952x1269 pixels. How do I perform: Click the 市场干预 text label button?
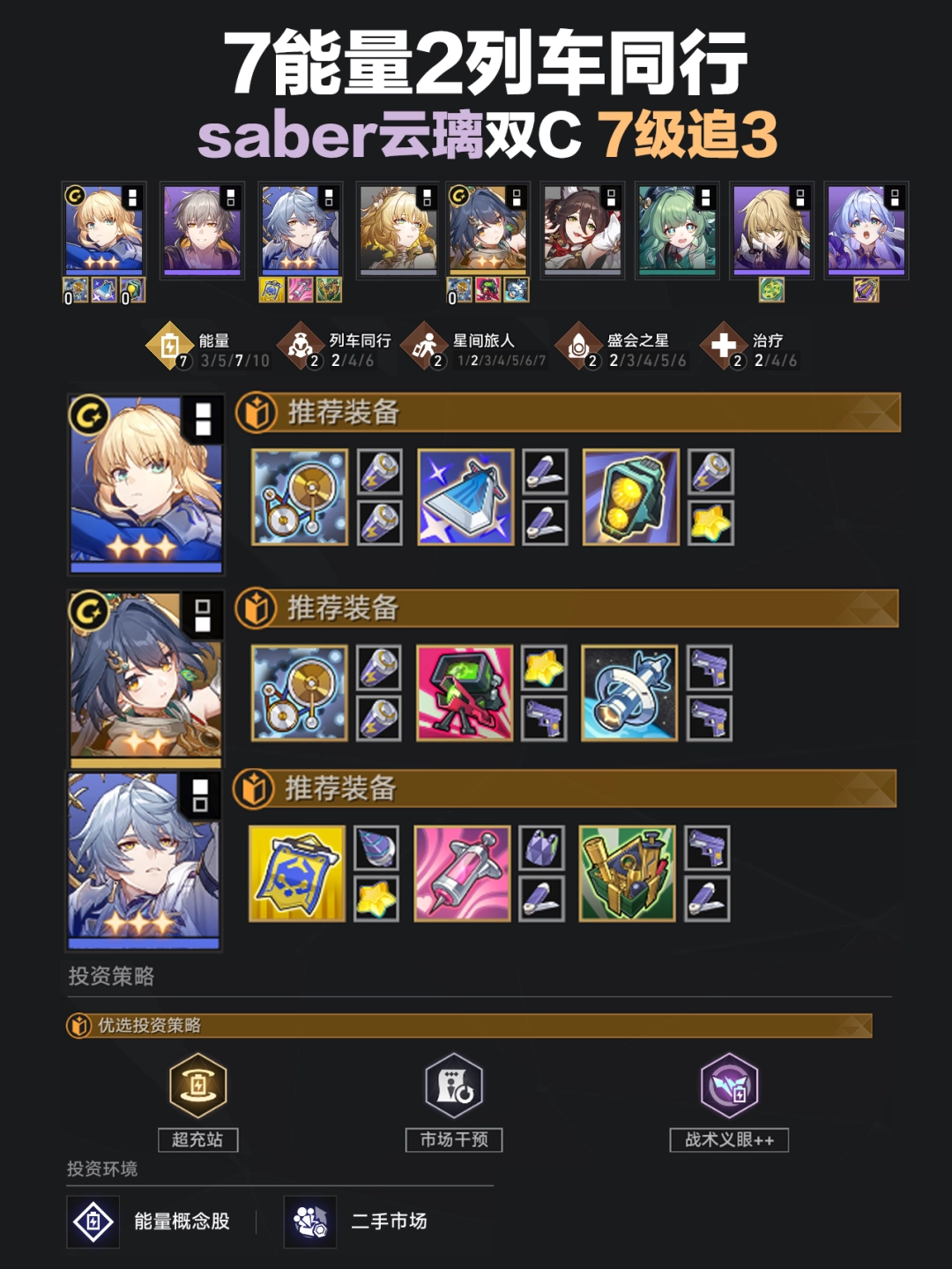tap(454, 1139)
